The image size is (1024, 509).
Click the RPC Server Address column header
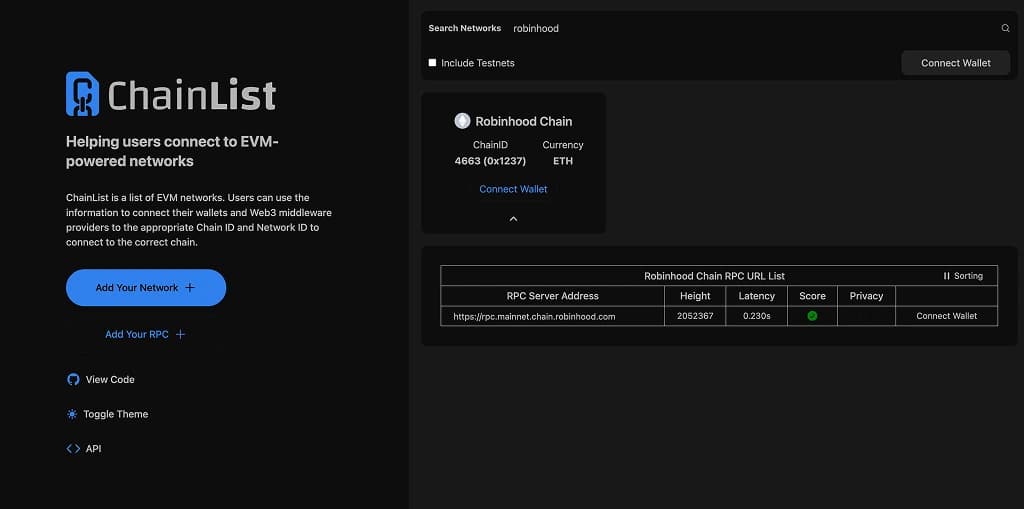[x=552, y=296]
